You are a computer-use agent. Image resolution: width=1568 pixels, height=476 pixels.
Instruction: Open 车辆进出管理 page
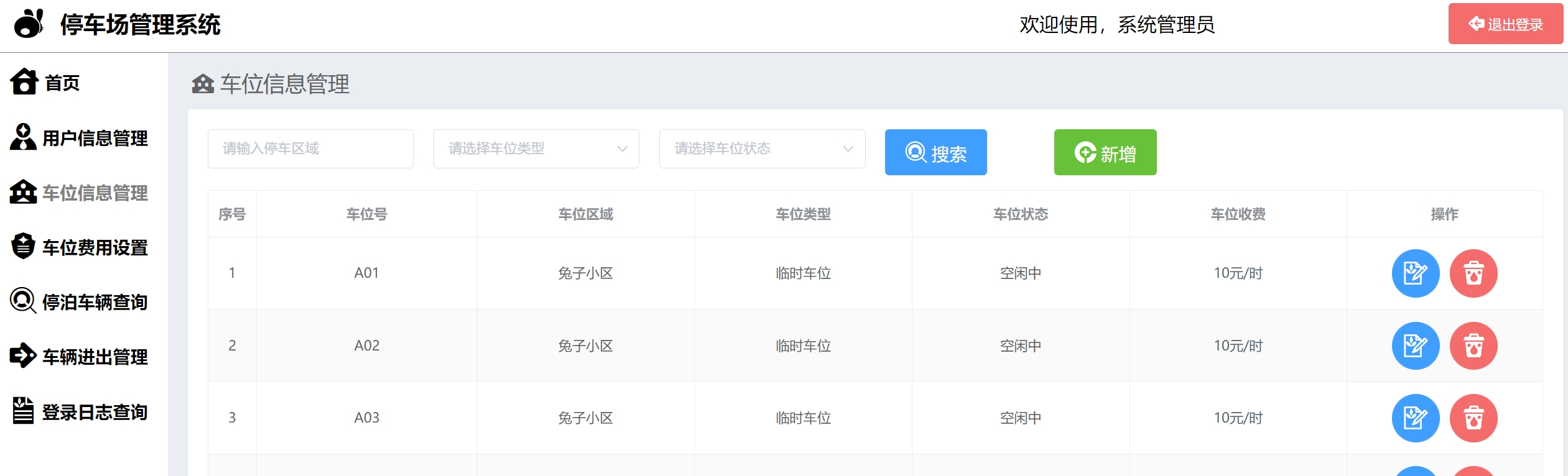pyautogui.click(x=95, y=357)
